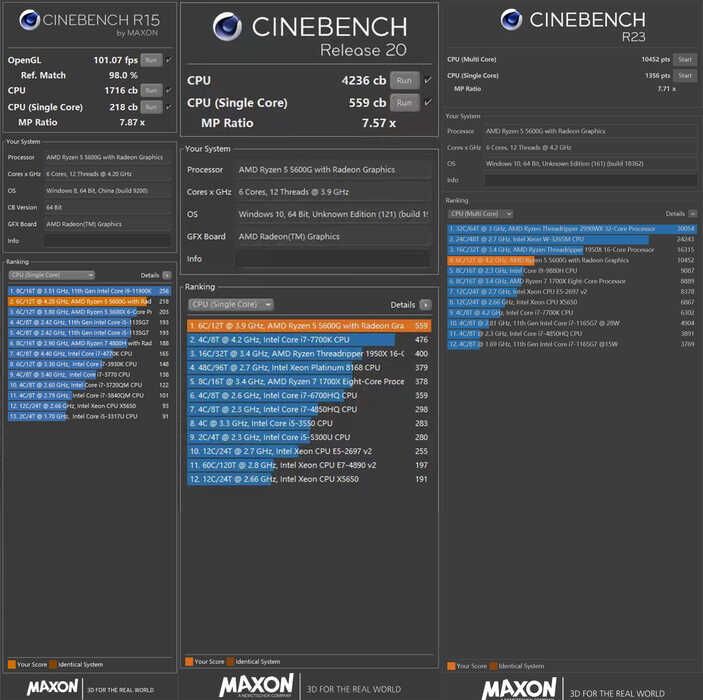Select the Xeon E7-4890 v2 row scoring 197
The width and height of the screenshot is (703, 700).
pyautogui.click(x=309, y=465)
